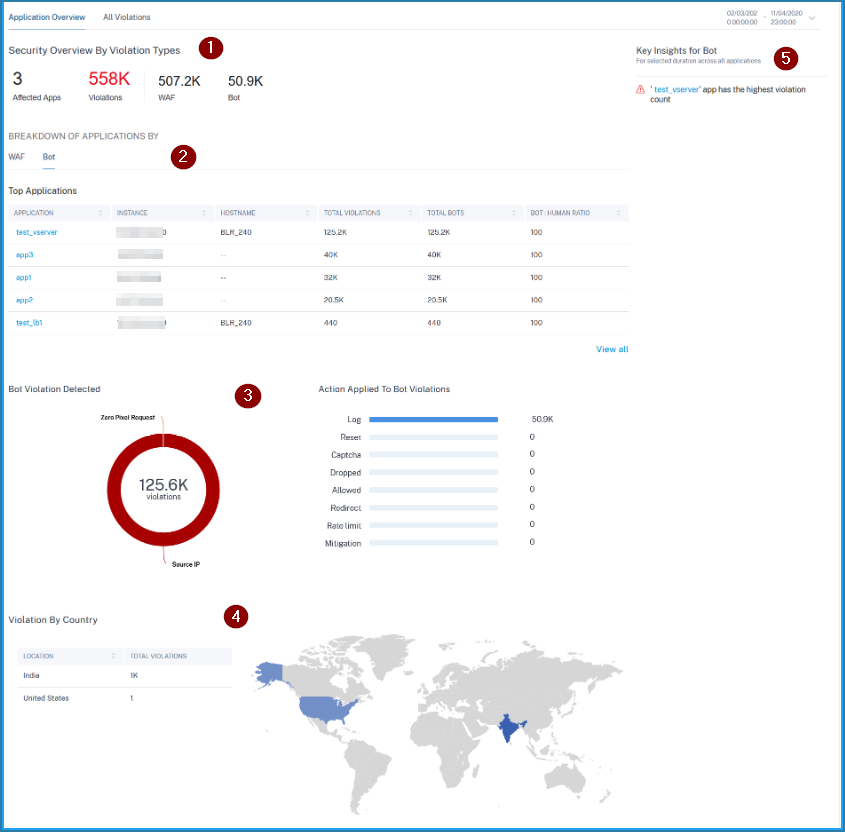Select the Bot breakdown tab
Viewport: 845px width, 832px height.
tap(49, 157)
